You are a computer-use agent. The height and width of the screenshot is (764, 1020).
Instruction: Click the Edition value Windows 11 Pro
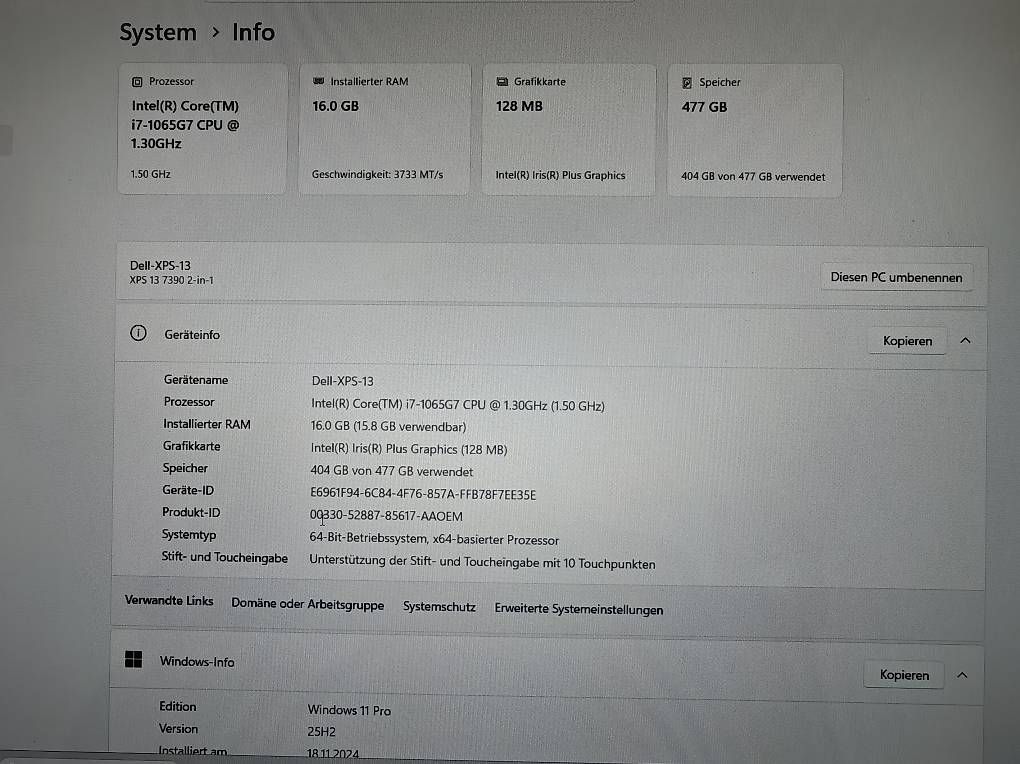(349, 710)
